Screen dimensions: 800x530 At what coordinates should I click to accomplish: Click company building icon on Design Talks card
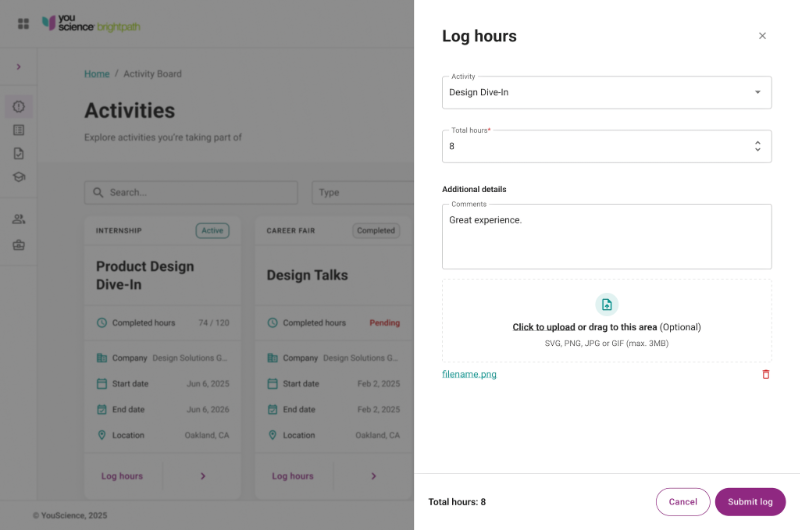tap(273, 358)
